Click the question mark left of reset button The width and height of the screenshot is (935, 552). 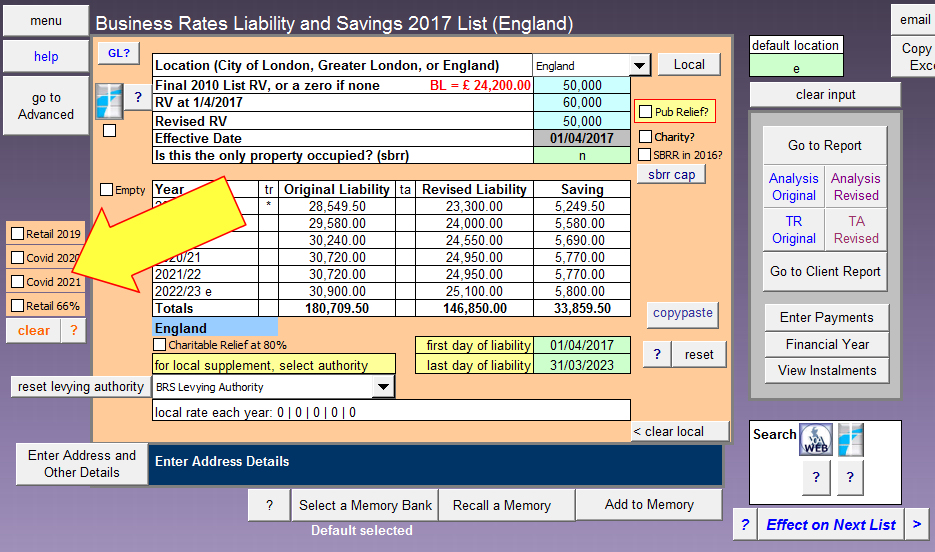[x=656, y=355]
